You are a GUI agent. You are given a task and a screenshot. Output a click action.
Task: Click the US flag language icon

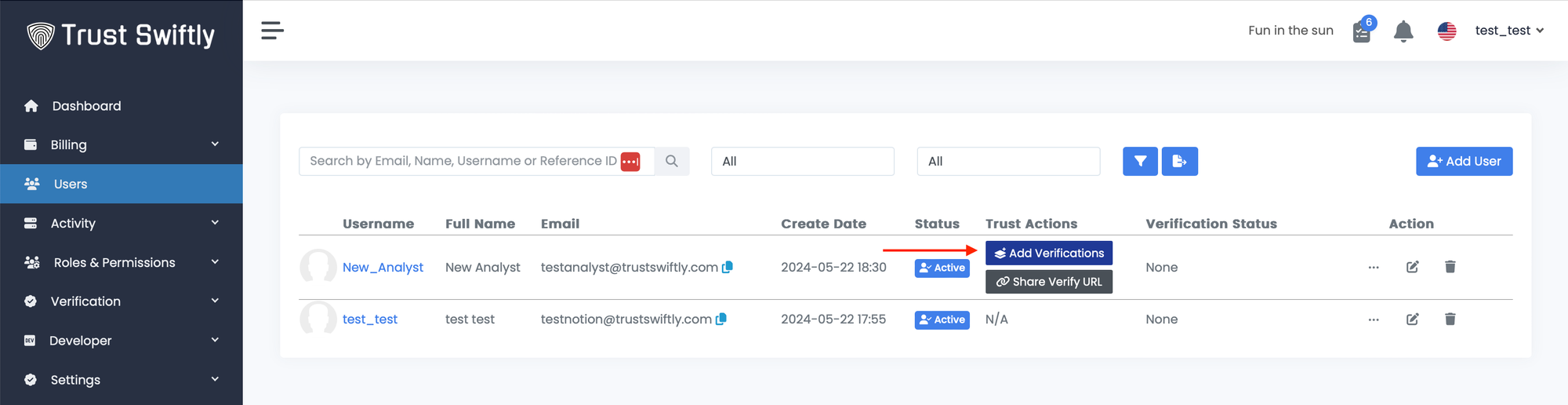coord(1446,31)
